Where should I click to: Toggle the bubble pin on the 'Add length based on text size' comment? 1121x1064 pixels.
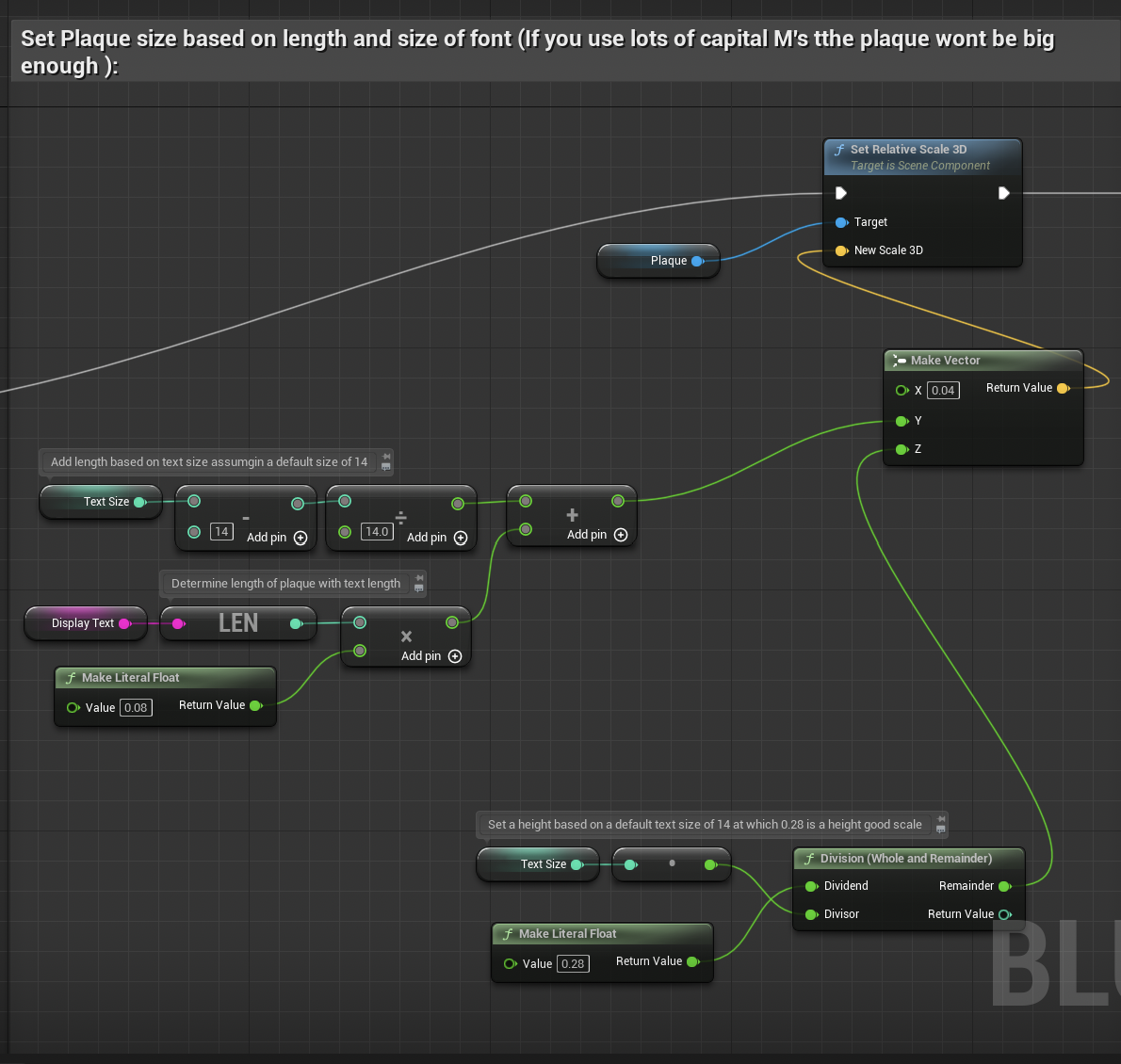(x=386, y=462)
